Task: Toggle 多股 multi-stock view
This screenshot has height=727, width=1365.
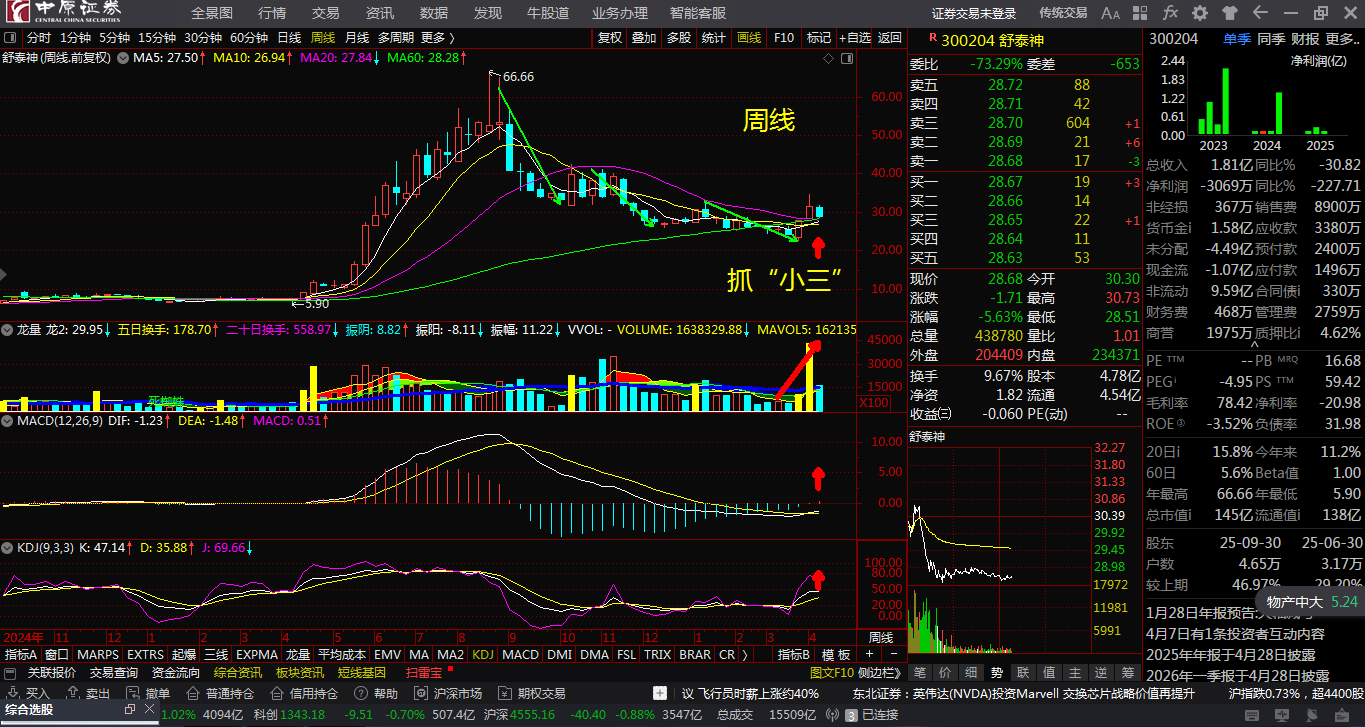Action: point(679,38)
